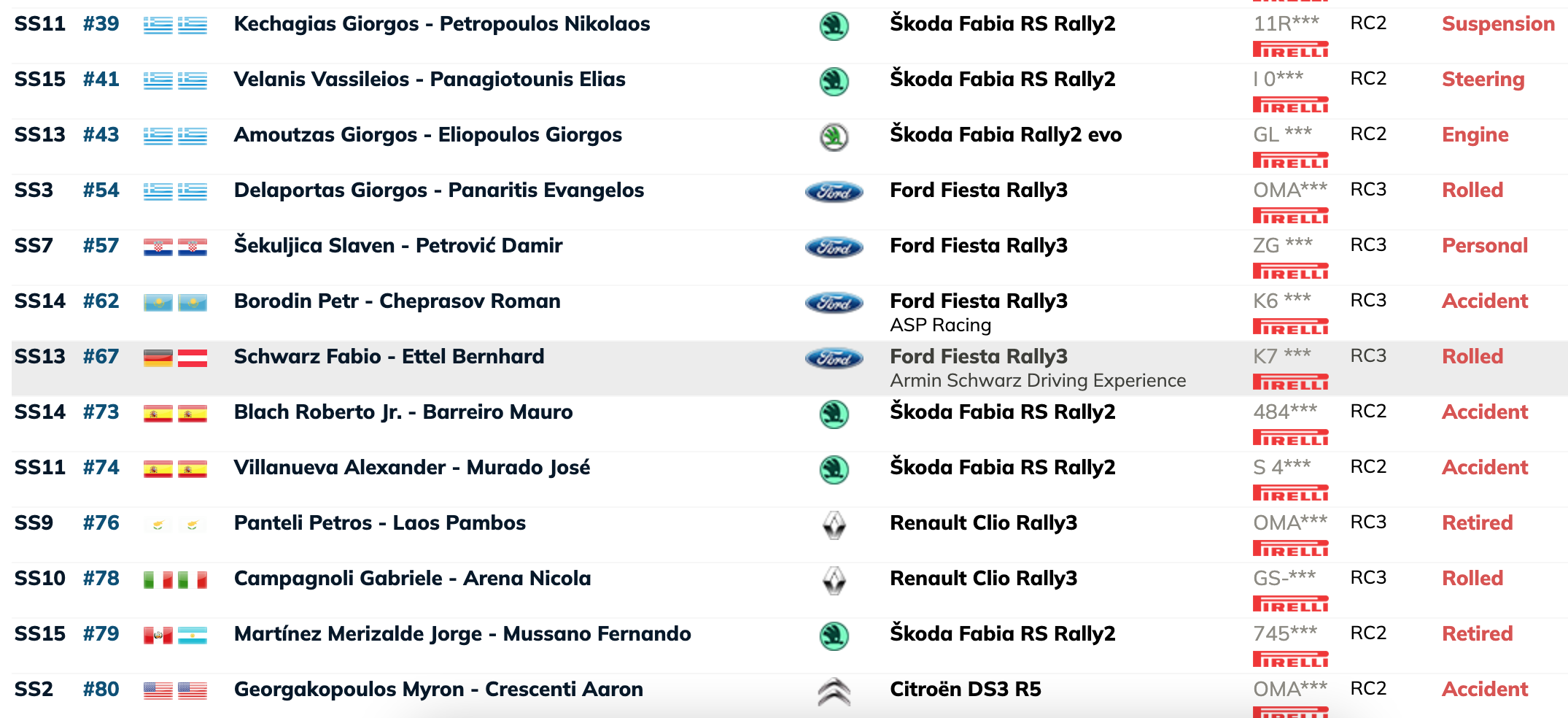
Task: Click Croatian flag beside car #57
Action: 158,247
